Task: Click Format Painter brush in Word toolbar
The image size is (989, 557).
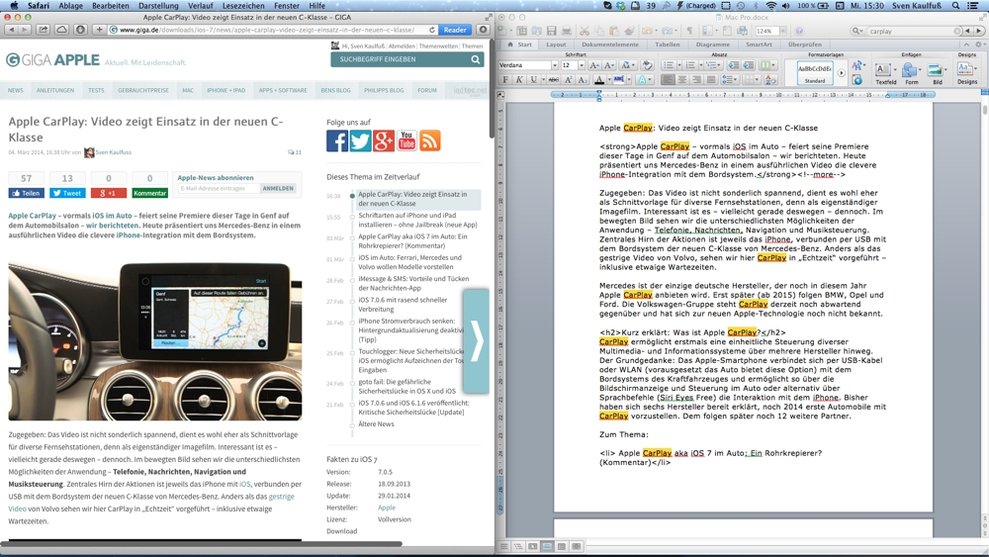Action: pyautogui.click(x=629, y=30)
